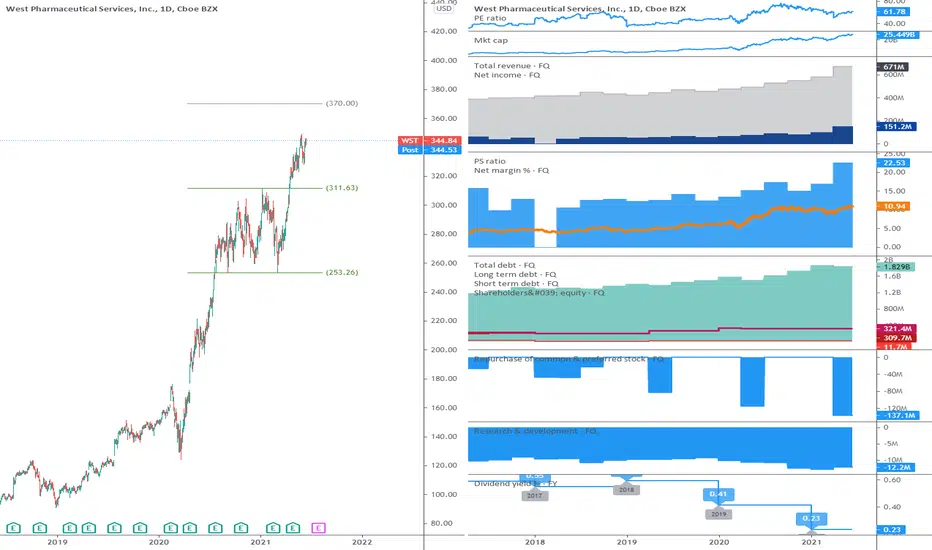Click the Shareholders equity · FQ label
932x550 pixels.
click(539, 293)
